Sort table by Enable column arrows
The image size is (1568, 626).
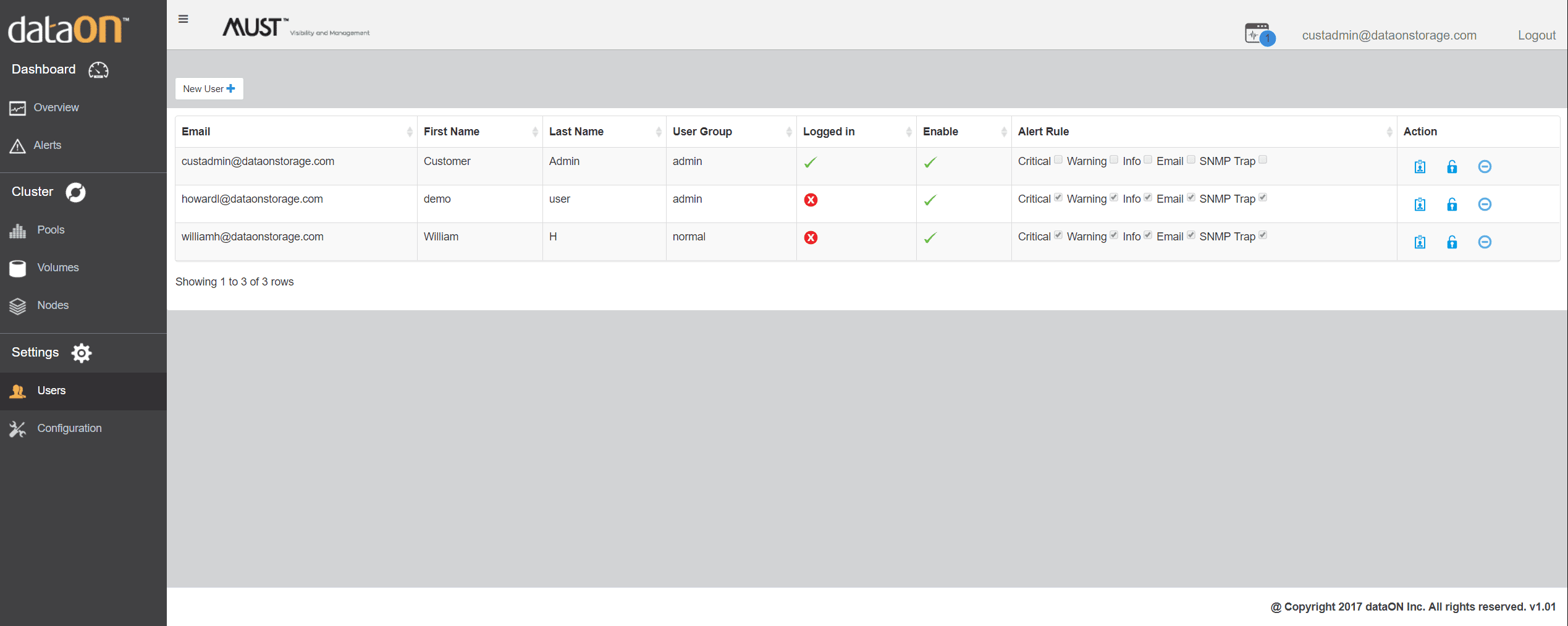coord(1004,132)
